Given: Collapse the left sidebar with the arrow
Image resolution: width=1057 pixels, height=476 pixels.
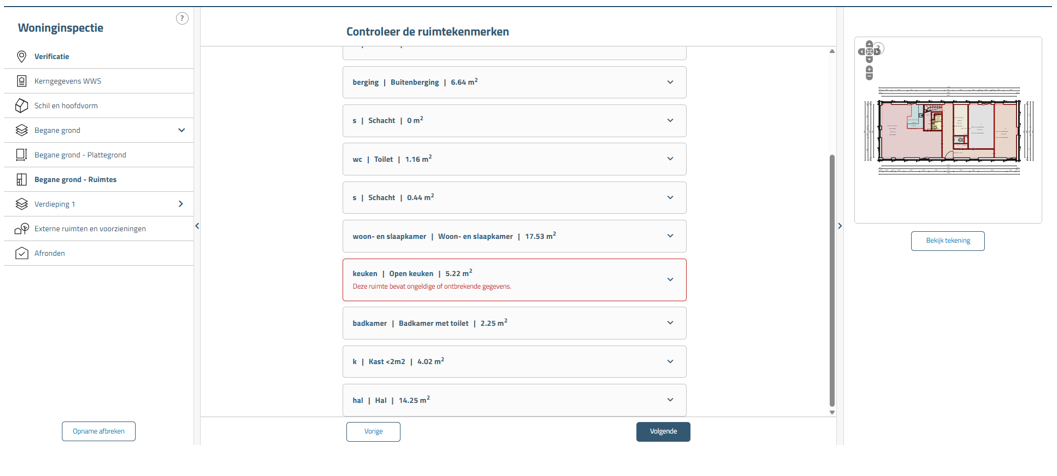Looking at the screenshot, I should click(197, 226).
